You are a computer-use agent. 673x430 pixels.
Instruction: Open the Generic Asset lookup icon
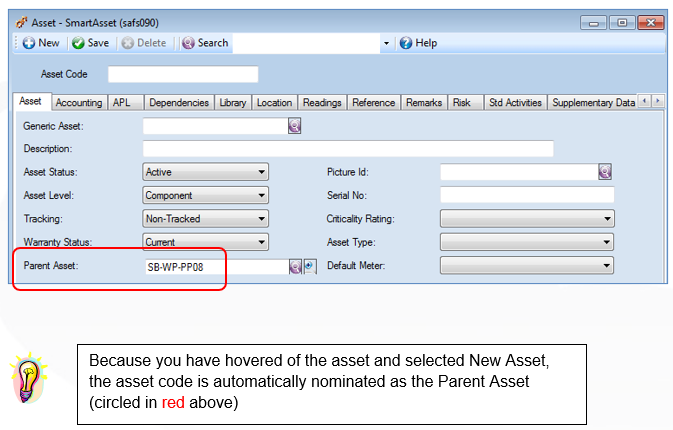click(294, 126)
